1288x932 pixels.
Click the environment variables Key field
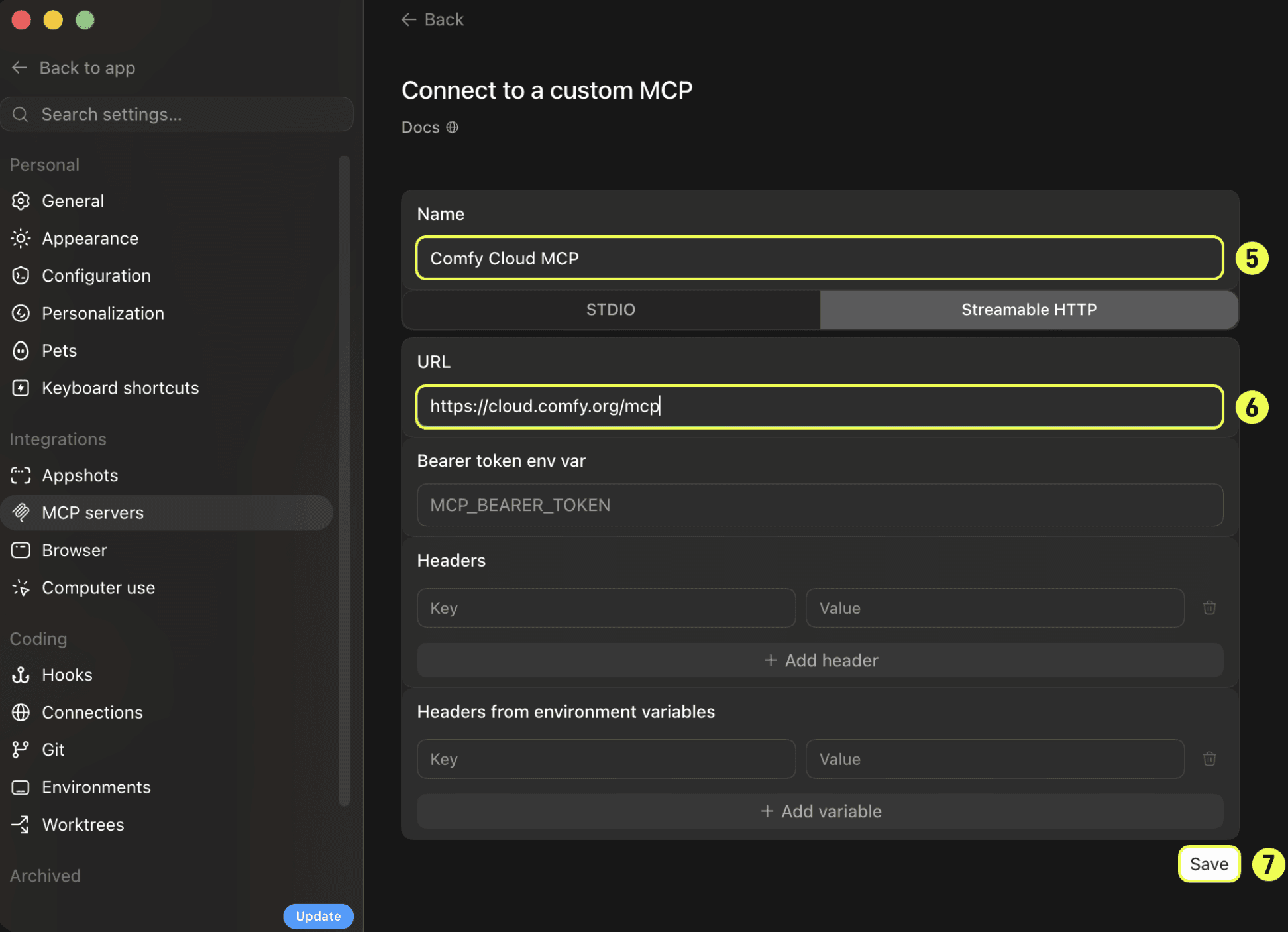606,759
